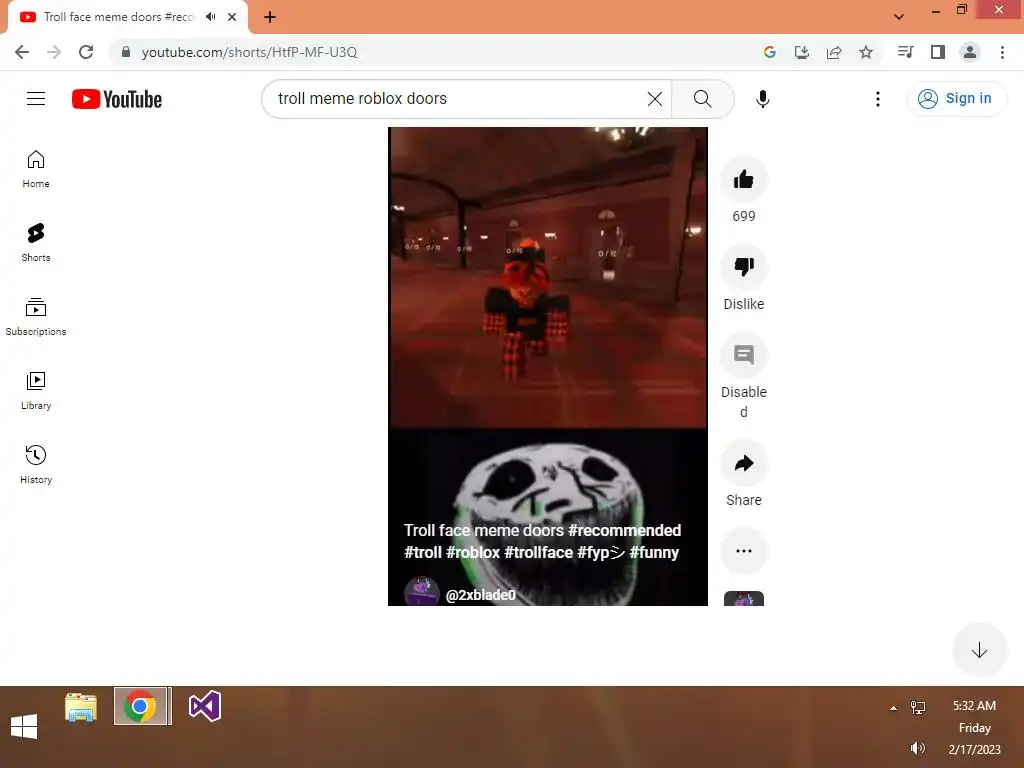Open the media controls icon in Chrome toolbar
This screenshot has width=1024, height=768.
pos(905,52)
